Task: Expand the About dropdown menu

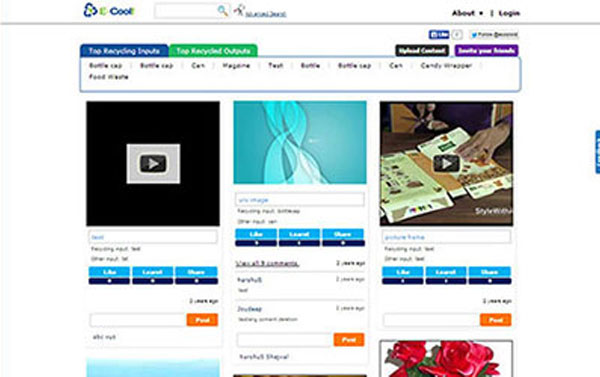Action: click(x=467, y=13)
